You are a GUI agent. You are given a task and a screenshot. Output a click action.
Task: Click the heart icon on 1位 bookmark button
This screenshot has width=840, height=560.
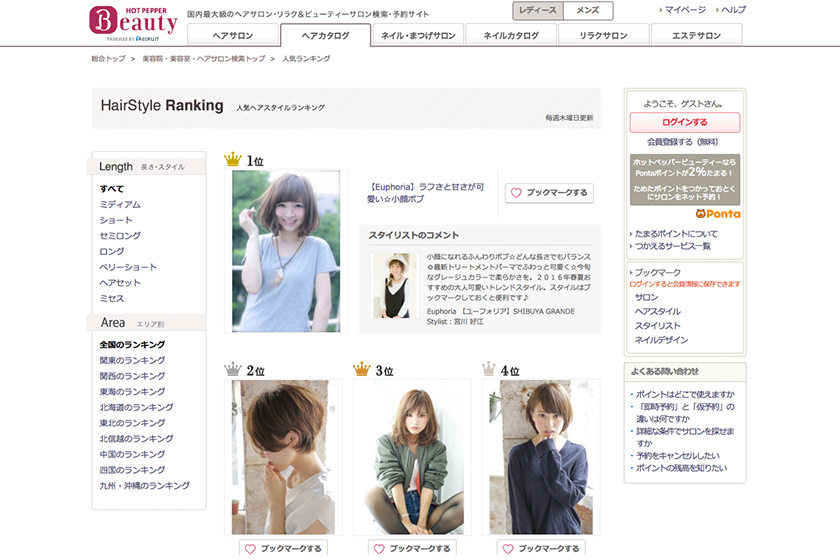[x=516, y=193]
